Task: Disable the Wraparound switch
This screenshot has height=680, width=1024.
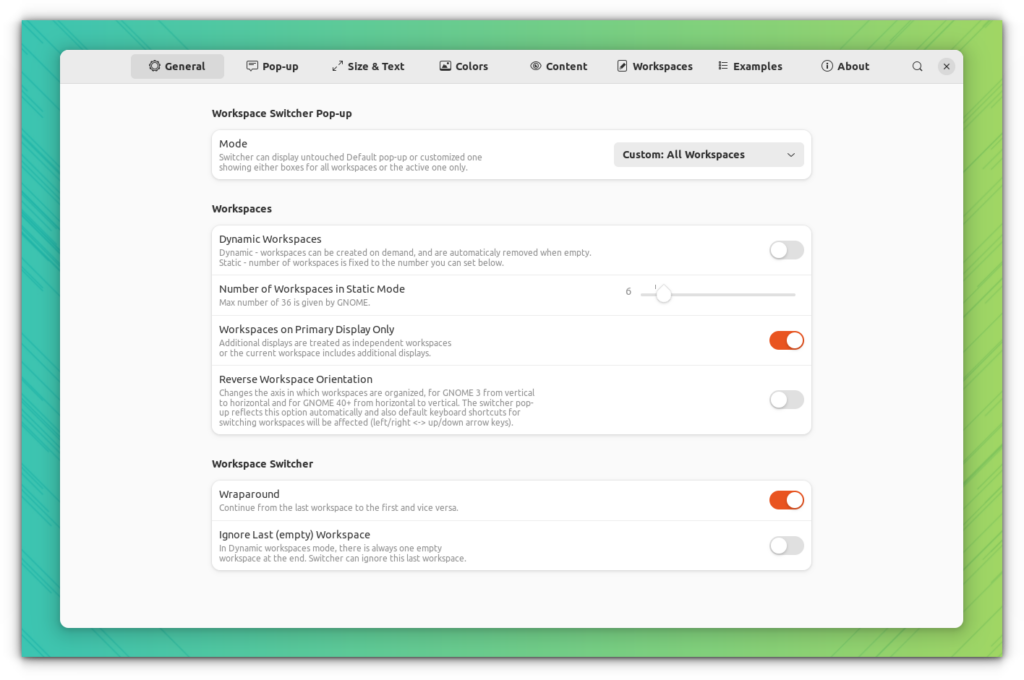Action: [786, 500]
